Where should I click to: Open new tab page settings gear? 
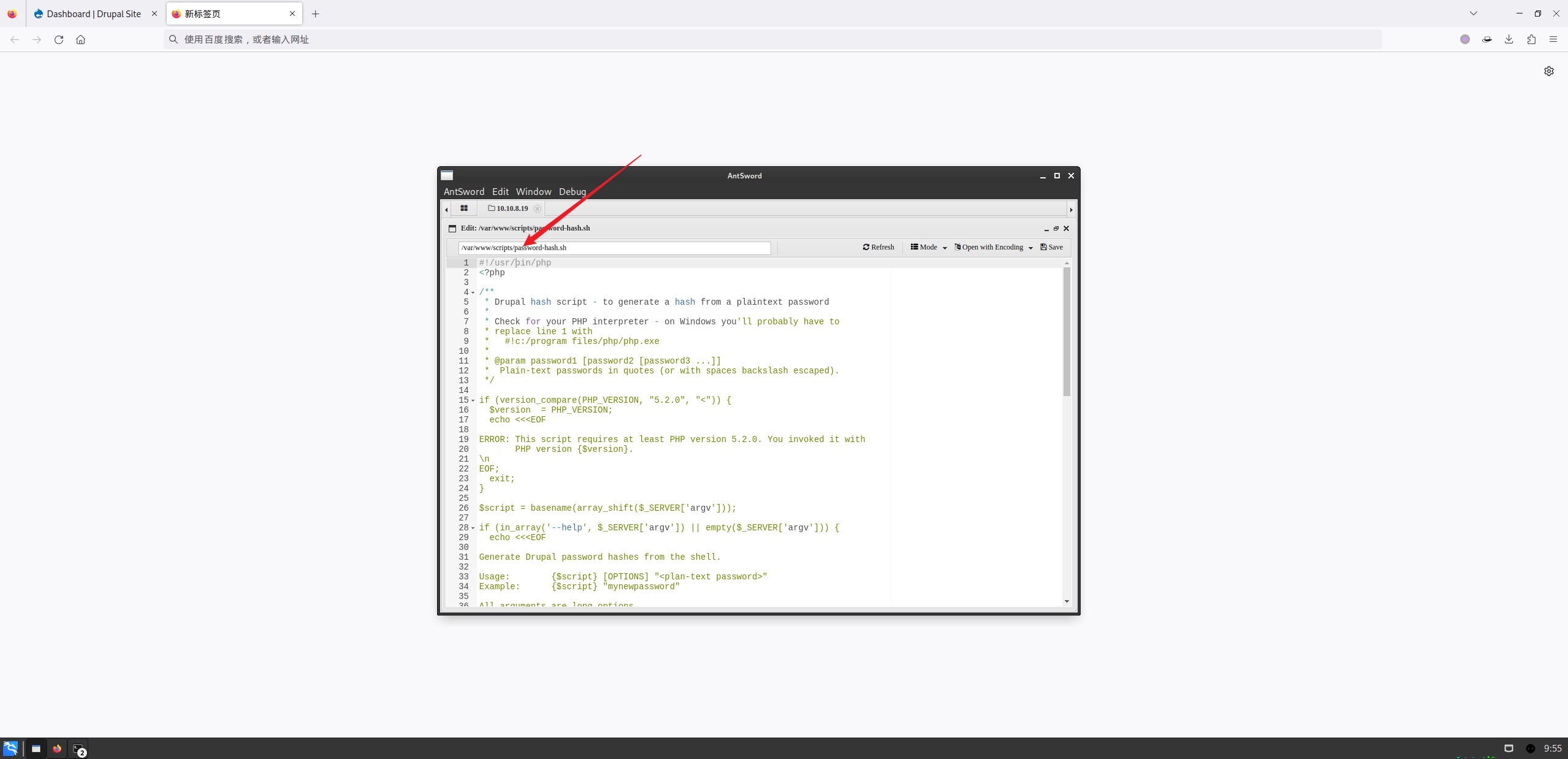(x=1549, y=71)
